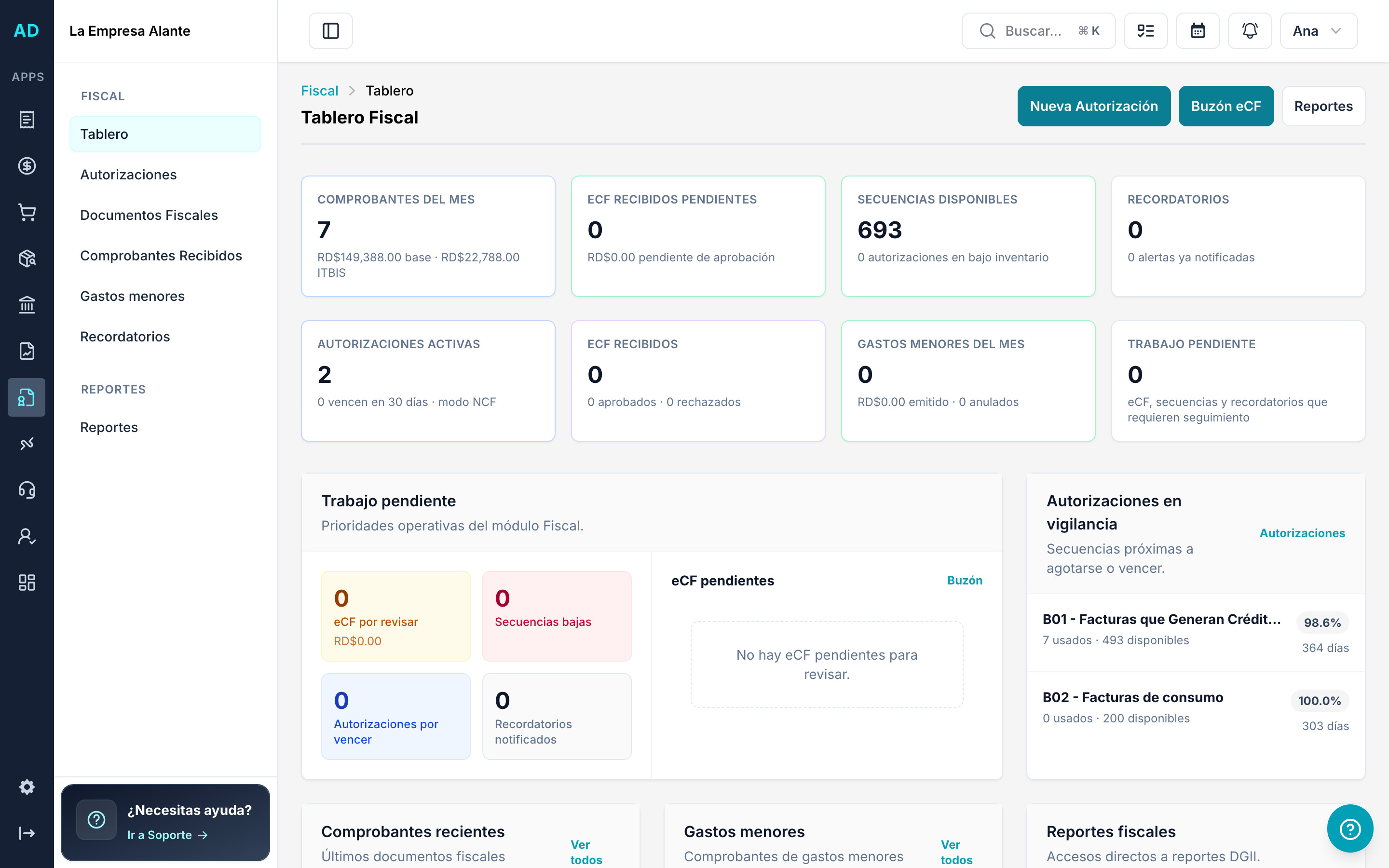Open the Recordatorios stat card

pos(1238,236)
